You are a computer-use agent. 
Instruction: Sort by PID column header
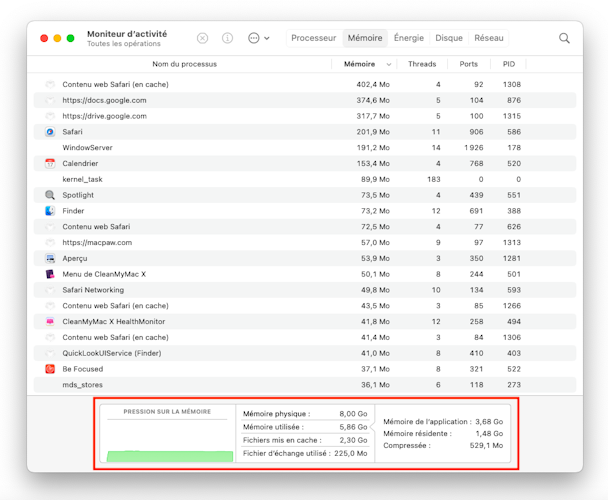pyautogui.click(x=509, y=64)
